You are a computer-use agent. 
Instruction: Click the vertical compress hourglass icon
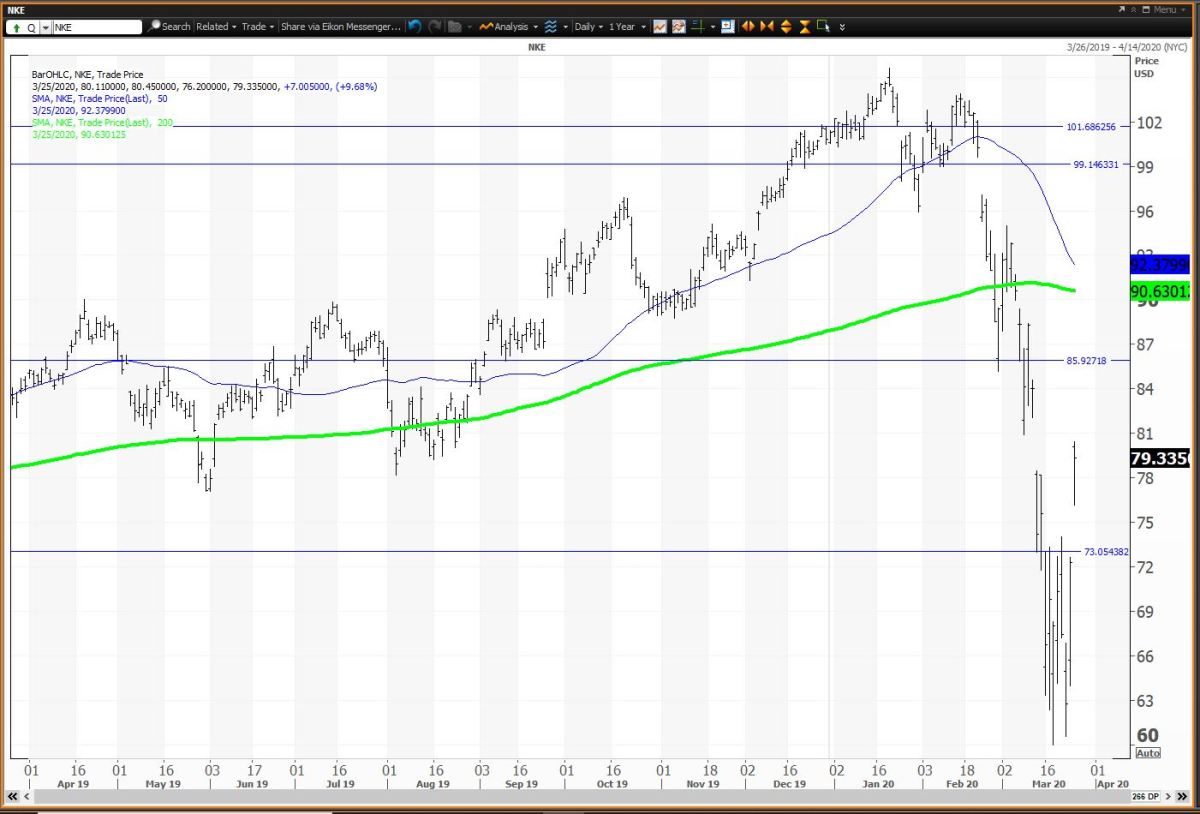[x=803, y=27]
